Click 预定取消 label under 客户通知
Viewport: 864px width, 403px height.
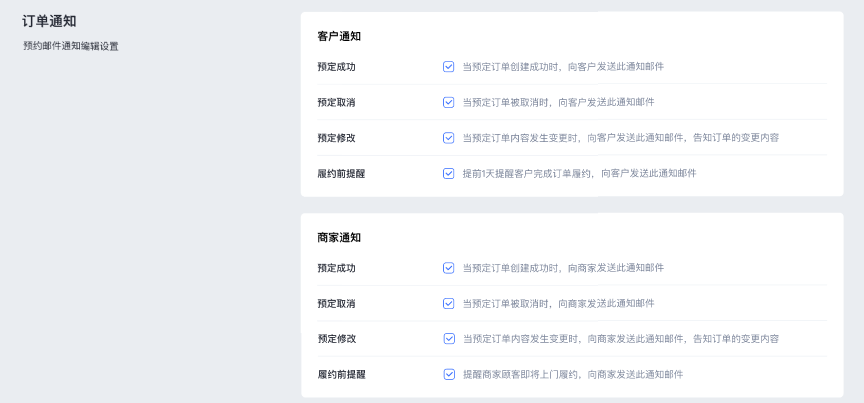point(336,102)
